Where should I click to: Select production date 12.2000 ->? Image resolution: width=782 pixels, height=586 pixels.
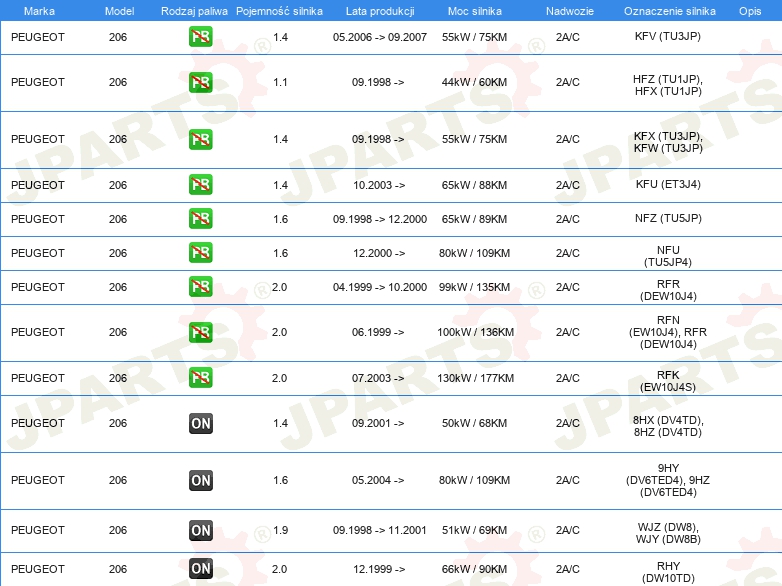pyautogui.click(x=379, y=253)
